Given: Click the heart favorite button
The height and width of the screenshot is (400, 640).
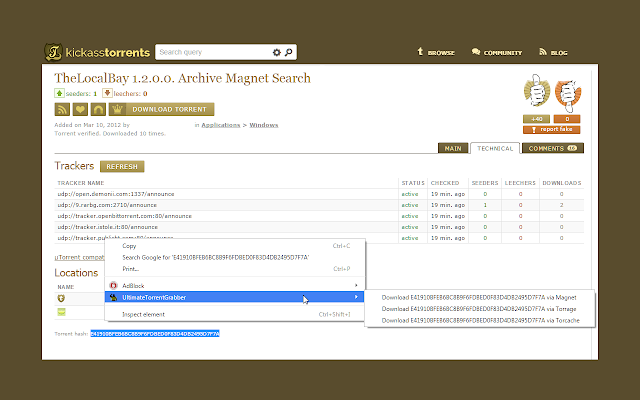Looking at the screenshot, I should 80,109.
